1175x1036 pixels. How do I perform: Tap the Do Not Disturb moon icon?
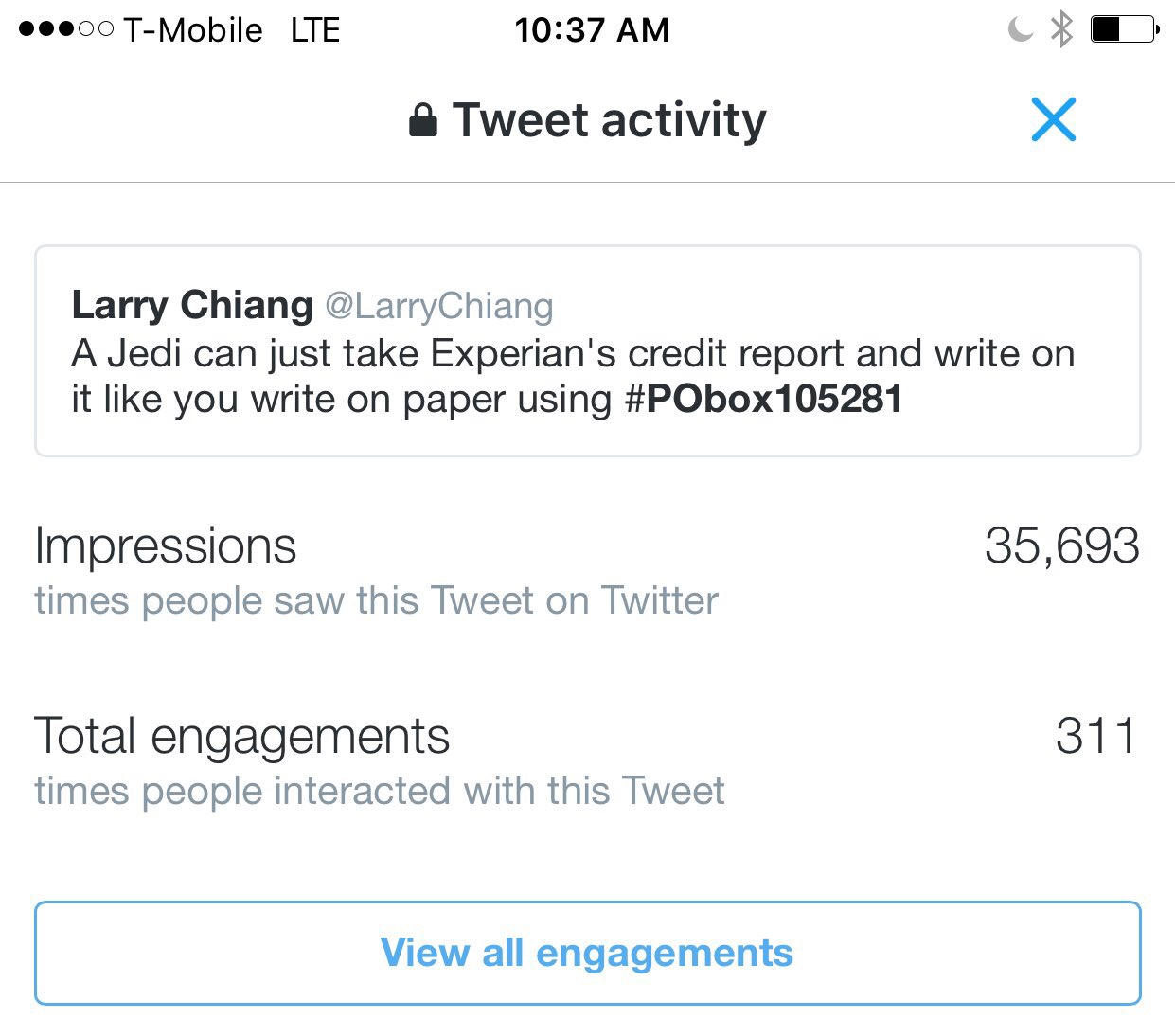(1021, 29)
